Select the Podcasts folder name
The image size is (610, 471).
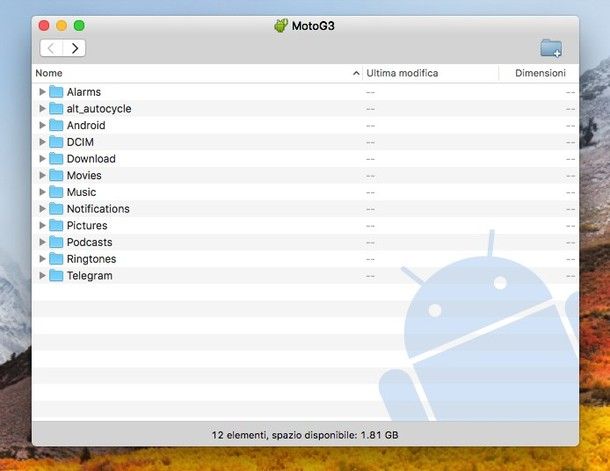pos(89,242)
